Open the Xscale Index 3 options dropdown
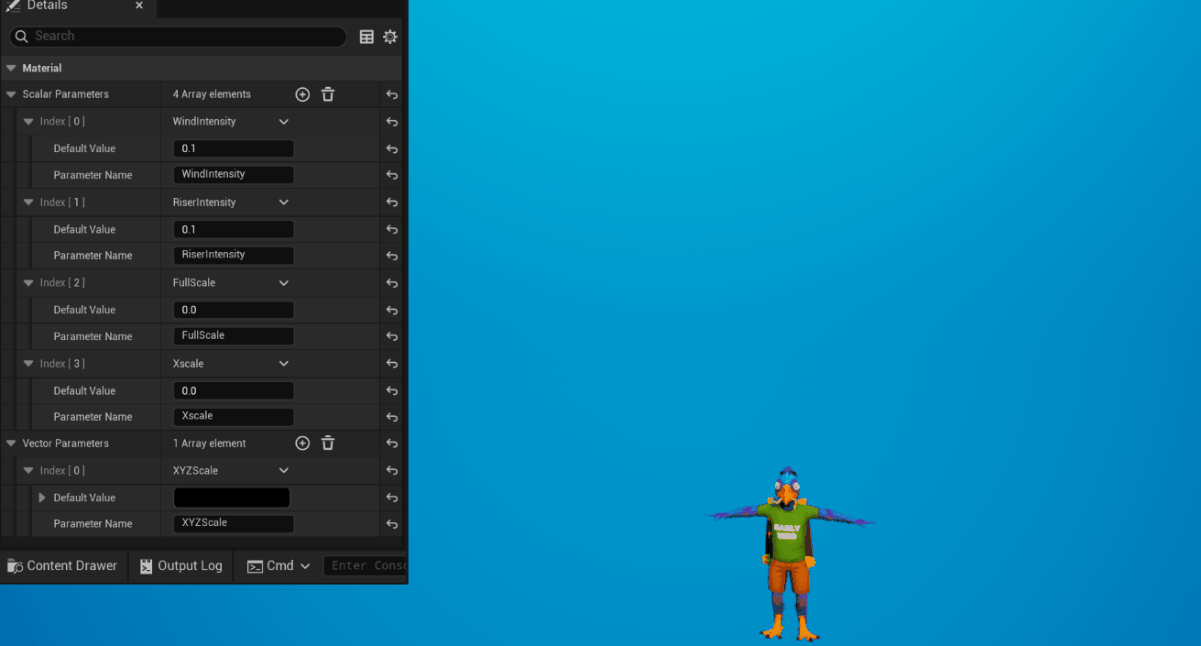The image size is (1201, 646). point(284,364)
